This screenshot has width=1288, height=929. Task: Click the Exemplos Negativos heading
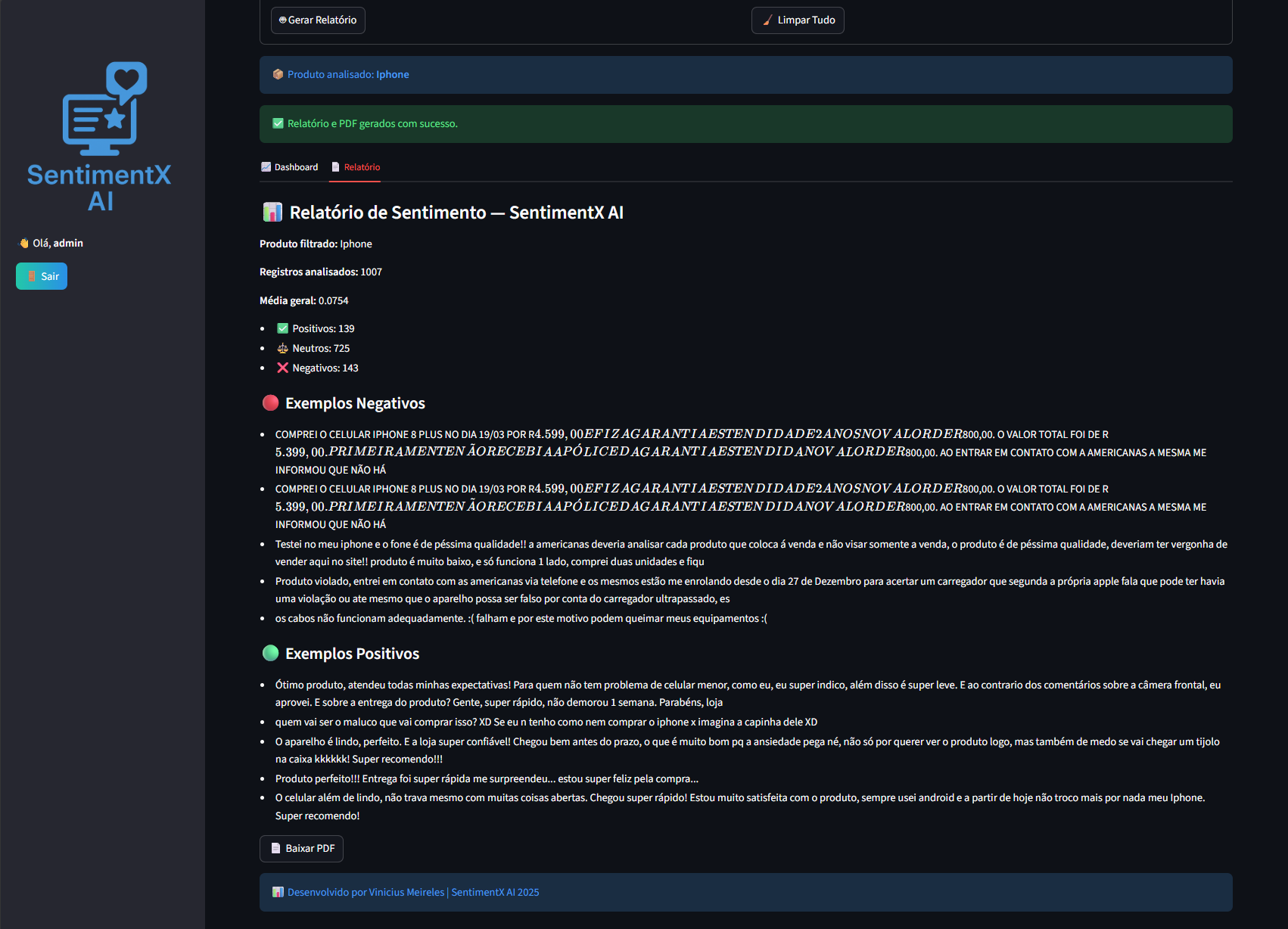[x=355, y=403]
